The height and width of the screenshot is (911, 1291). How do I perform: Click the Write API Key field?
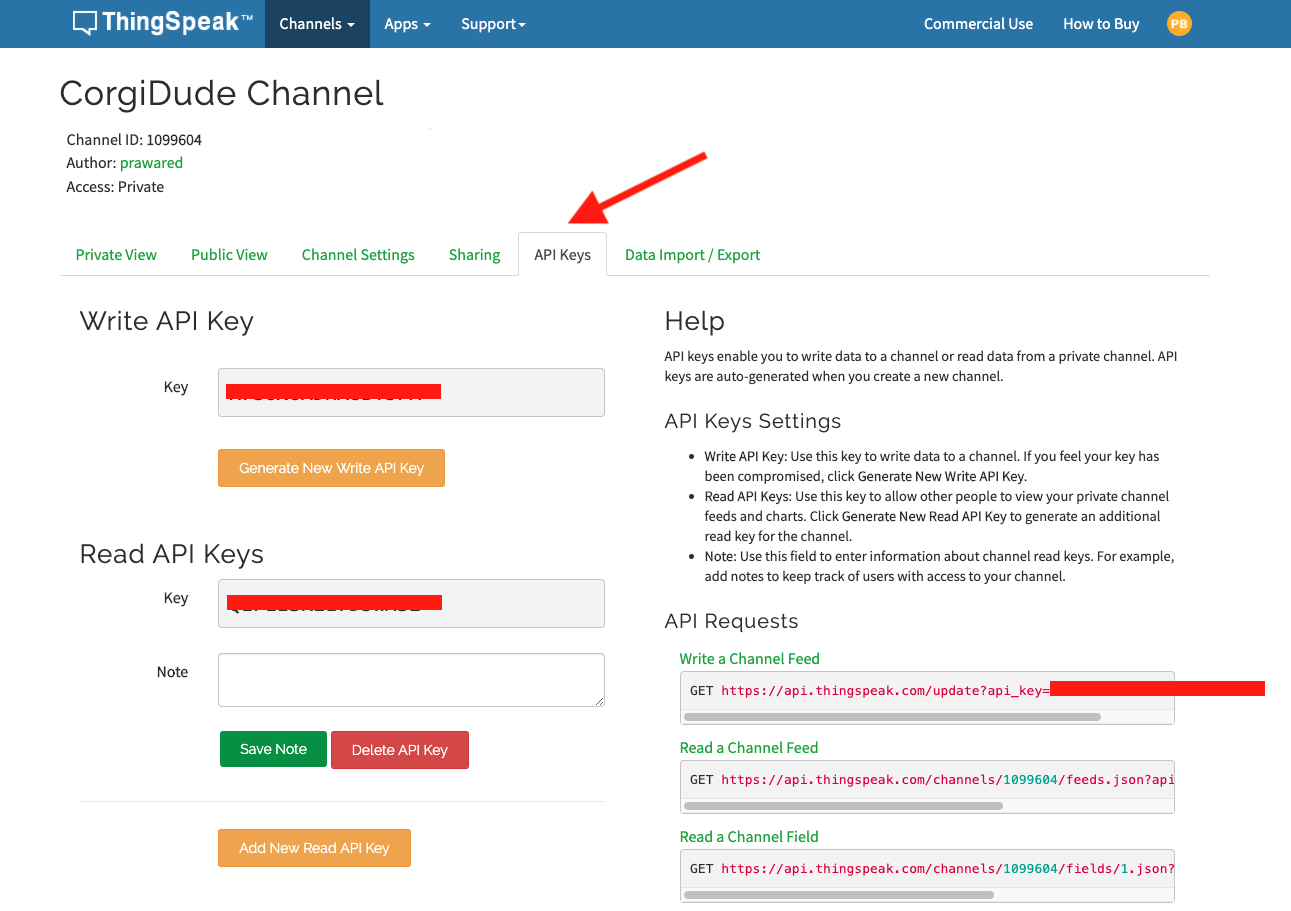pyautogui.click(x=411, y=392)
